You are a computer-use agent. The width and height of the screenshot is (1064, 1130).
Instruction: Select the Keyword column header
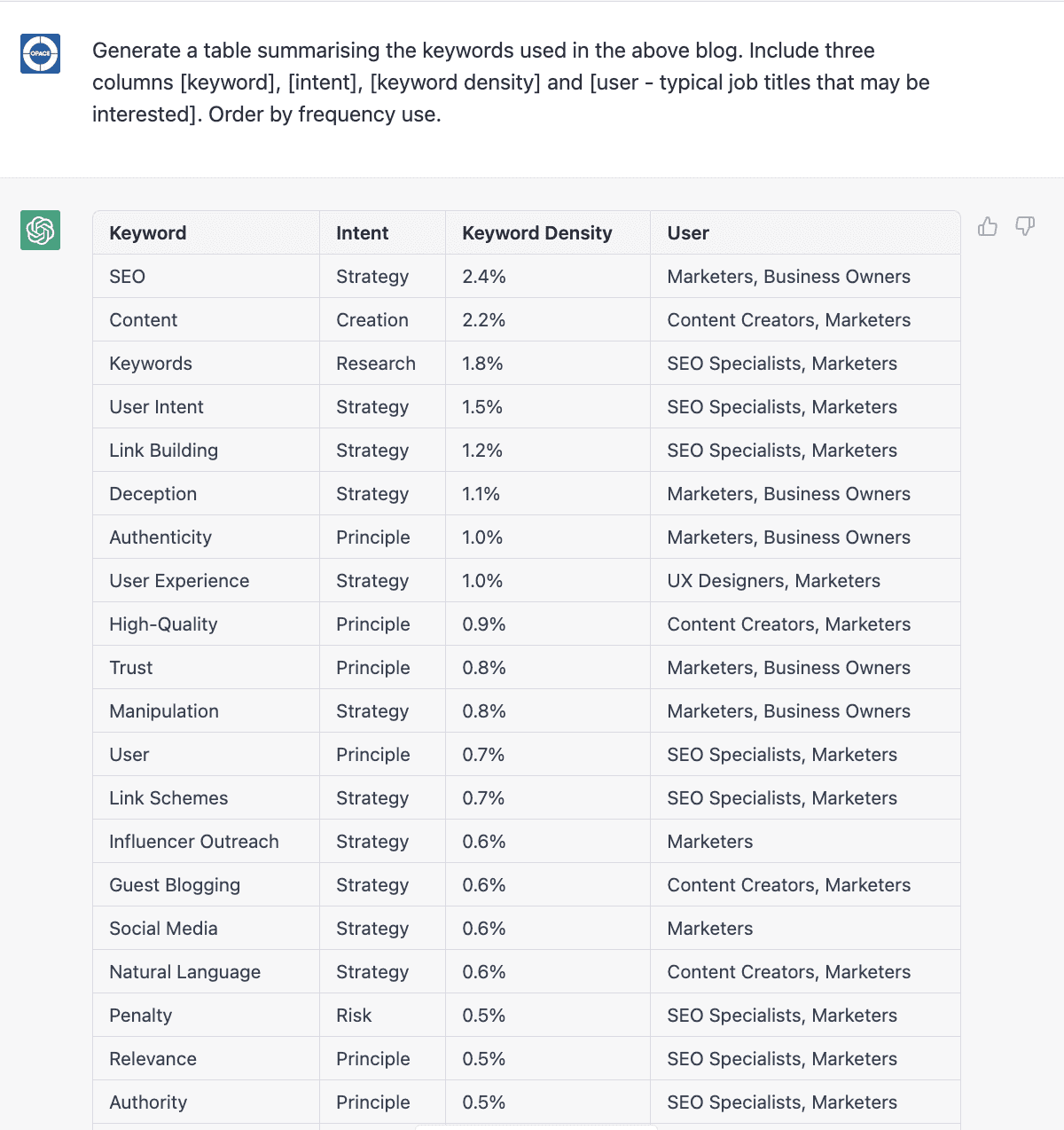(x=147, y=232)
